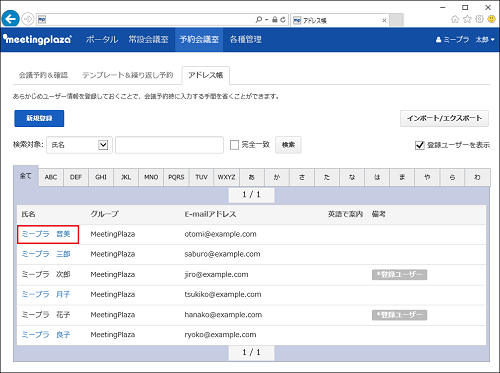Click the search magnifier in address bar
This screenshot has height=373, width=500.
click(x=259, y=20)
